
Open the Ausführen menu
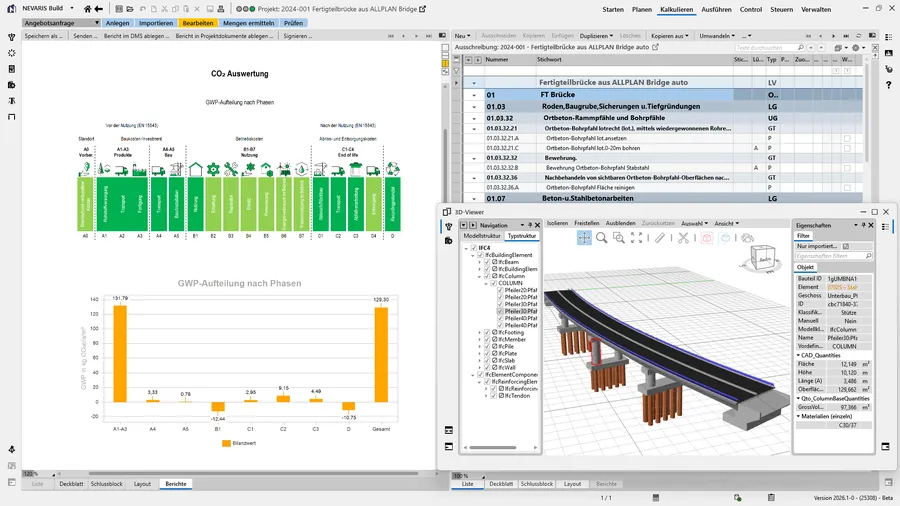716,9
